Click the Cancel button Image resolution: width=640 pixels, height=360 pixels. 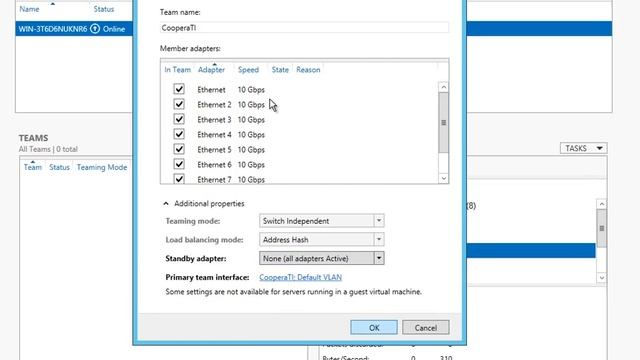tap(426, 327)
